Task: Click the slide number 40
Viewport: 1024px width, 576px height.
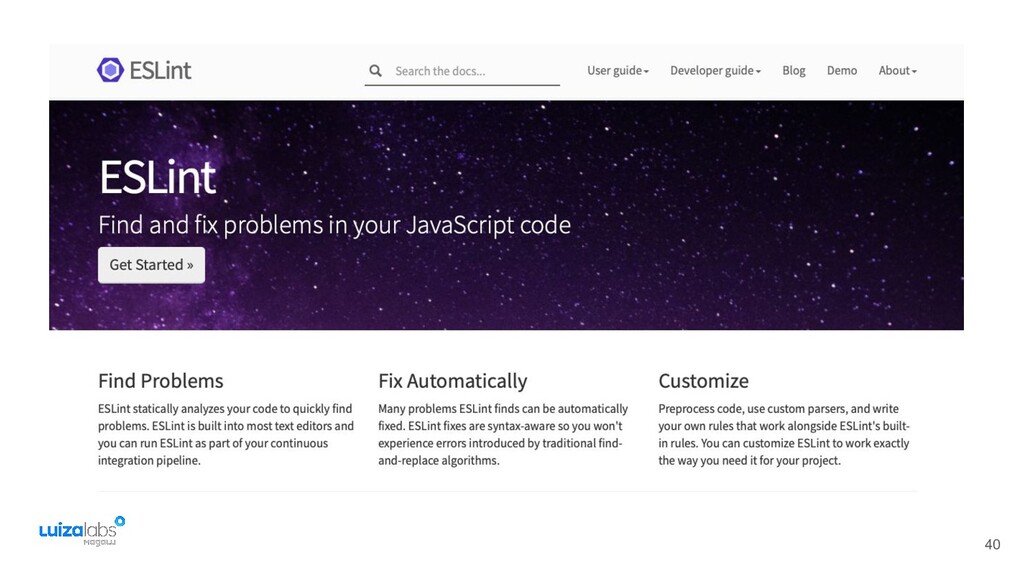Action: coord(992,544)
